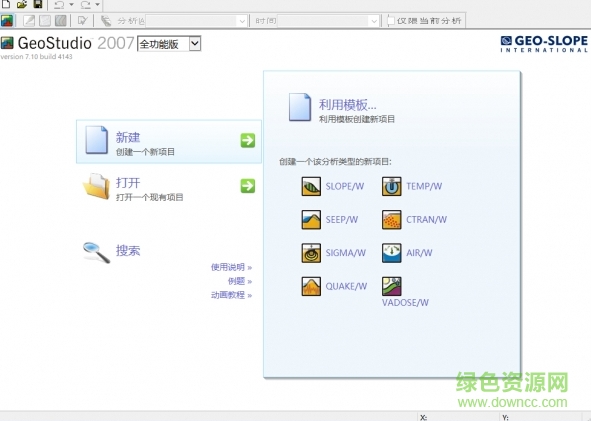
Task: Open the time (时间) combo box
Action: 328,21
